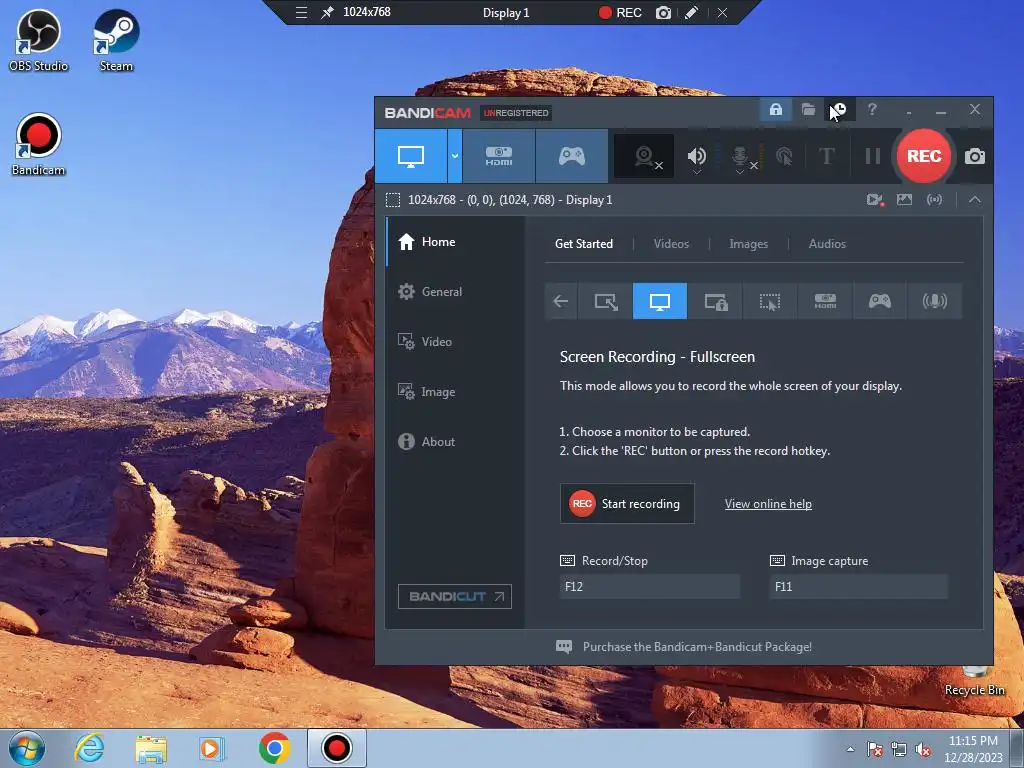Select audio only mode icon
Viewport: 1024px width, 768px height.
coord(935,301)
